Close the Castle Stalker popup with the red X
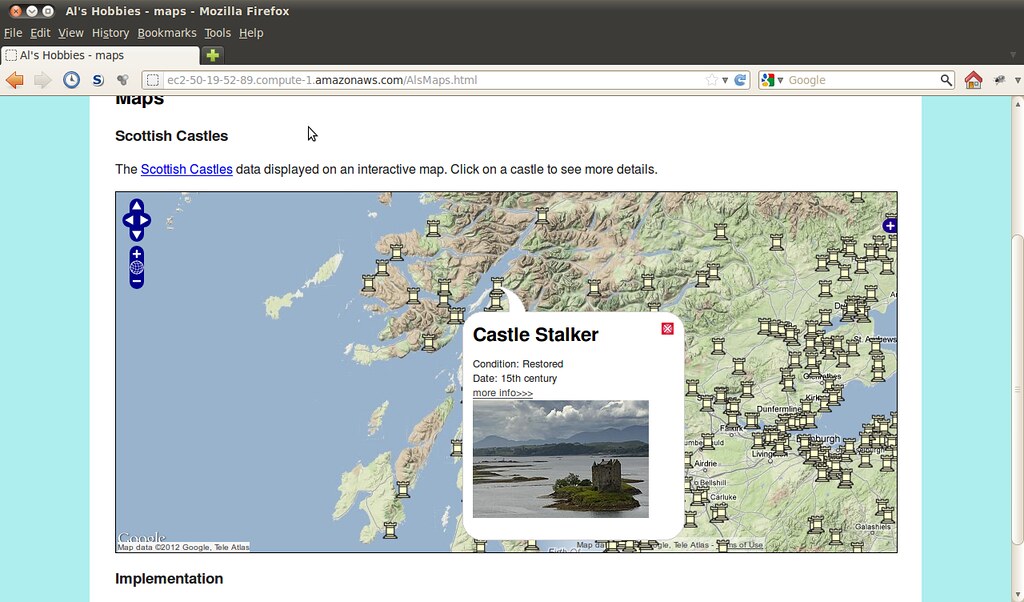 point(666,327)
